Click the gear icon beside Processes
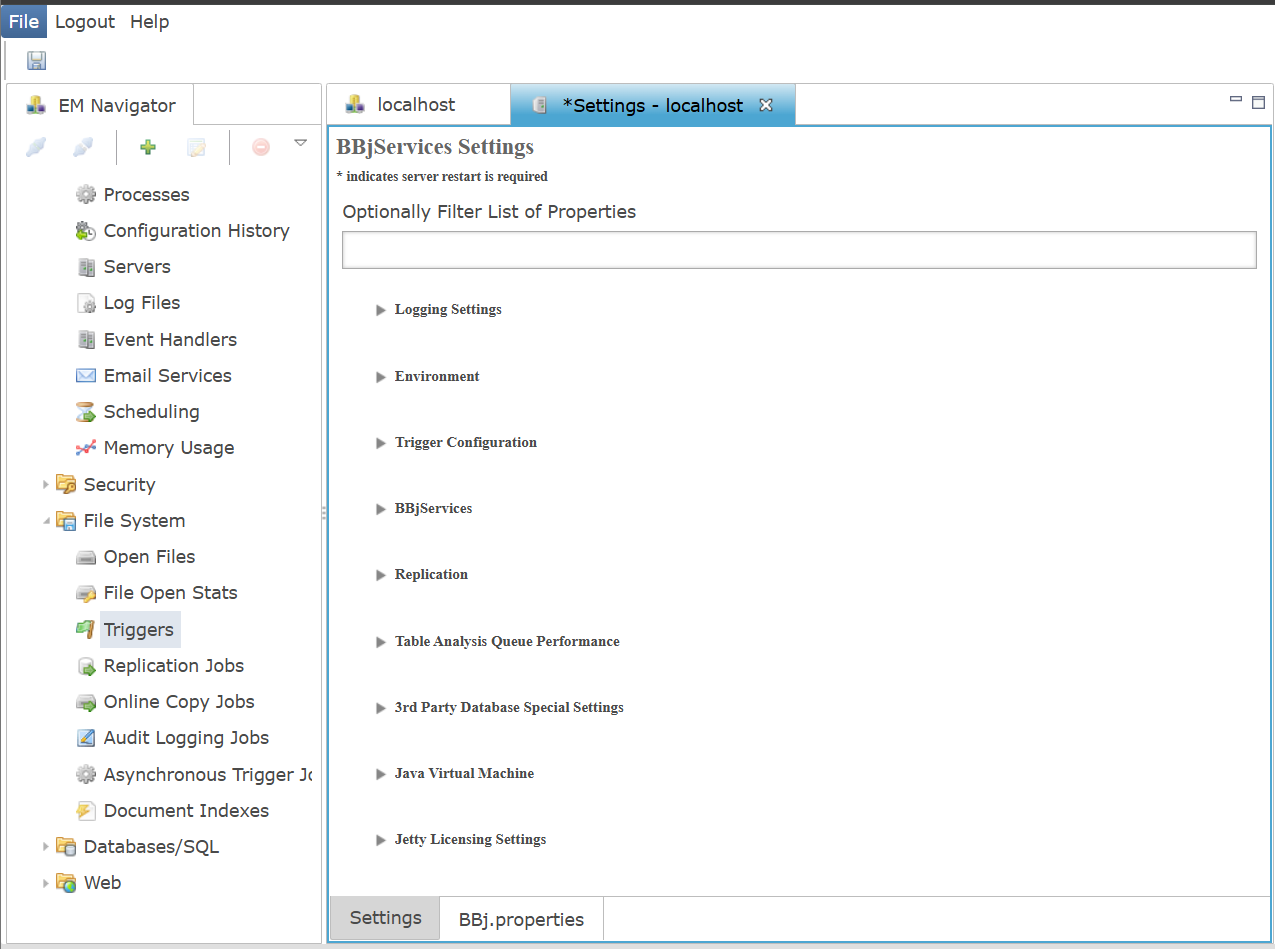Viewport: 1275px width, 949px height. click(86, 195)
